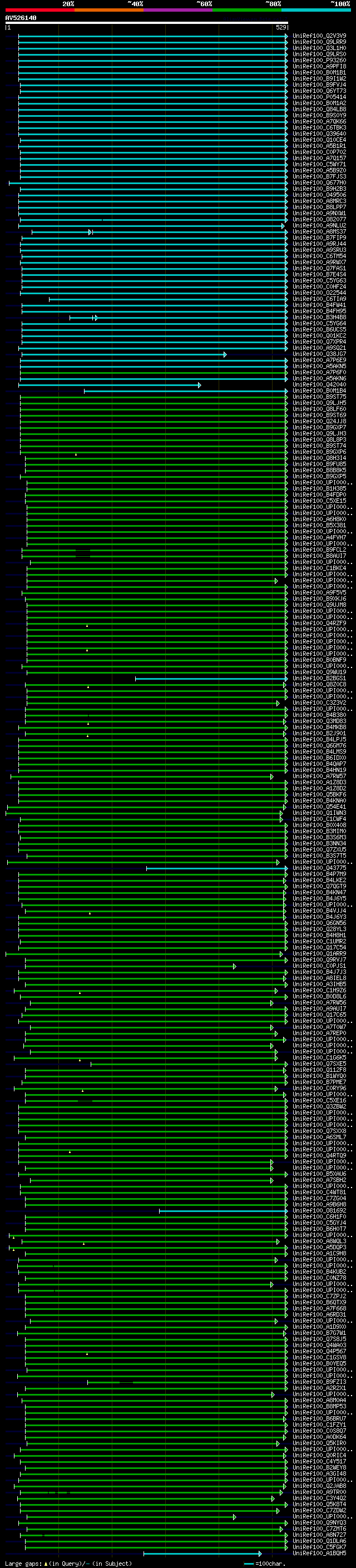The height and width of the screenshot is (1568, 356).
Task: Select hit UniRef100_Q9LJH5
Action: pyautogui.click(x=319, y=403)
